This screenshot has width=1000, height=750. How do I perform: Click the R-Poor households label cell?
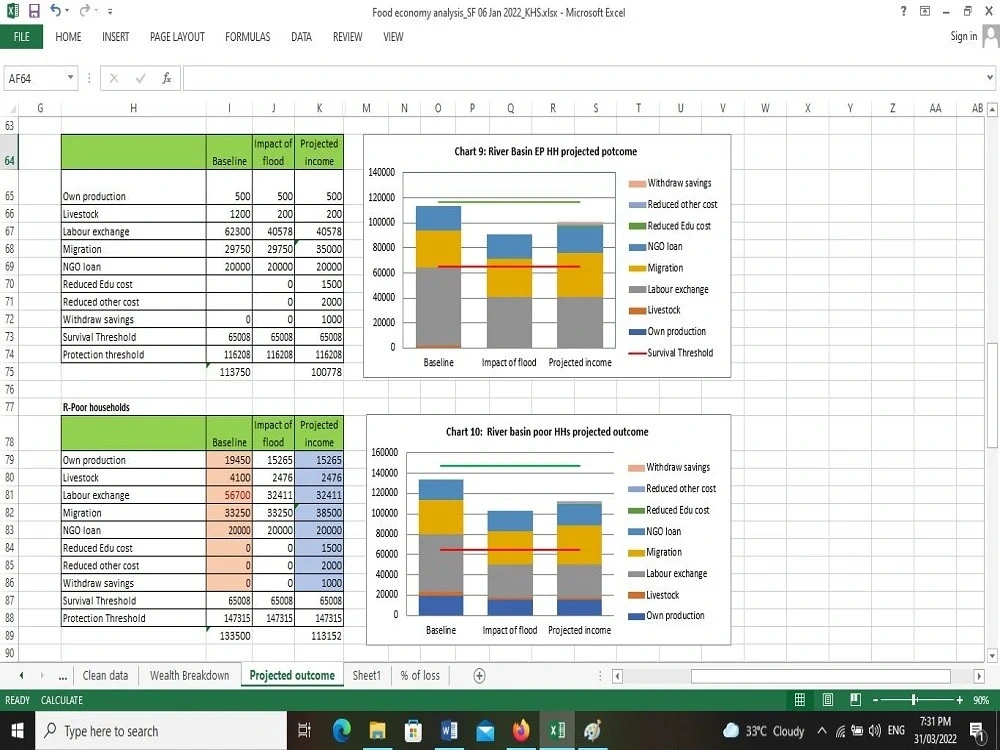(133, 407)
